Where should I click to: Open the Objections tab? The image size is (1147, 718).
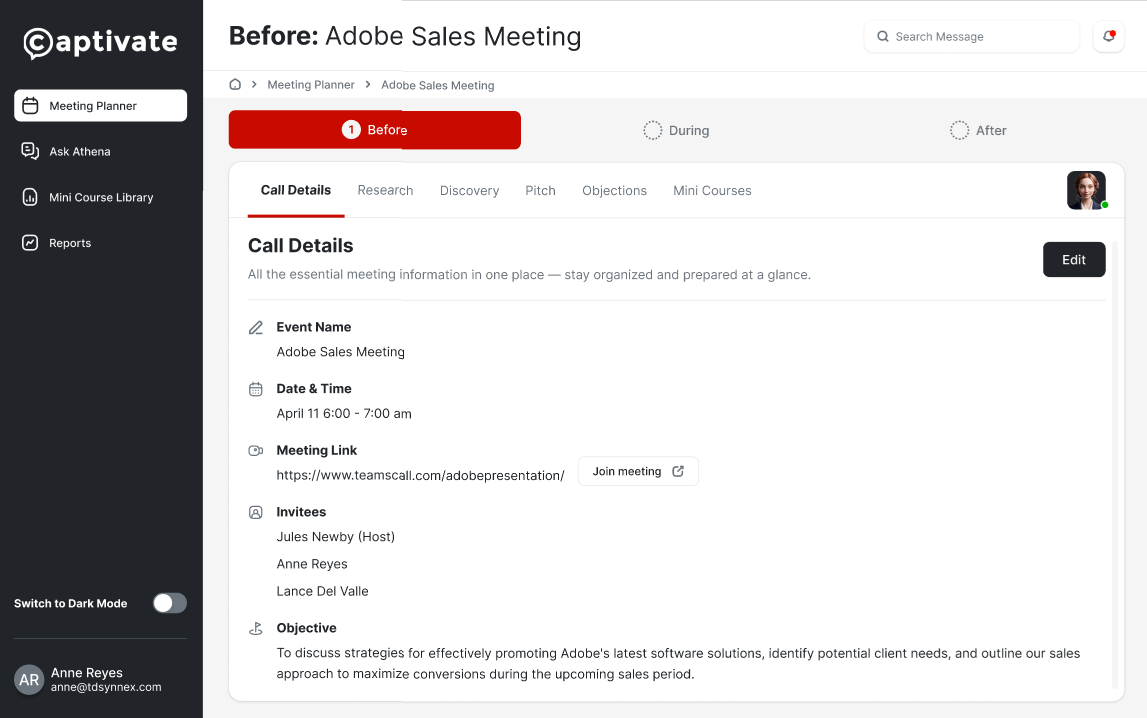pos(614,191)
